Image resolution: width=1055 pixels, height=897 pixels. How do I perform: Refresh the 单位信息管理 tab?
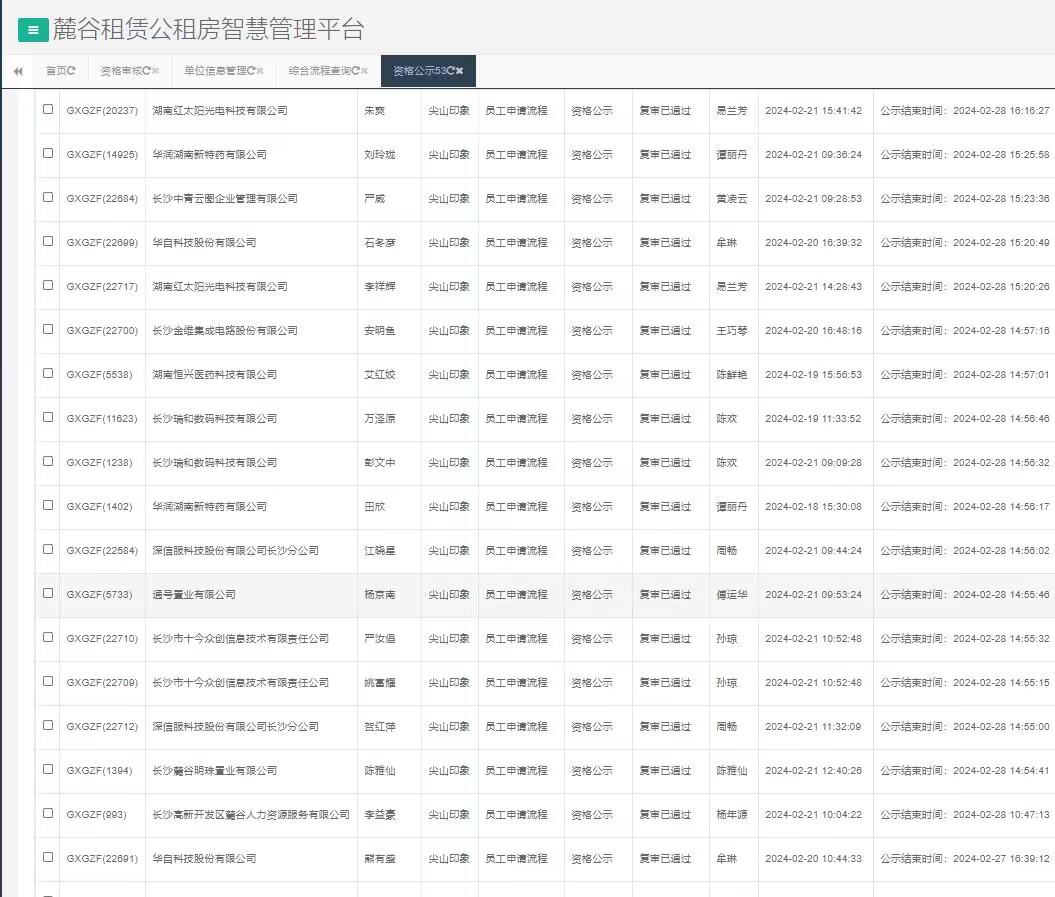click(251, 71)
